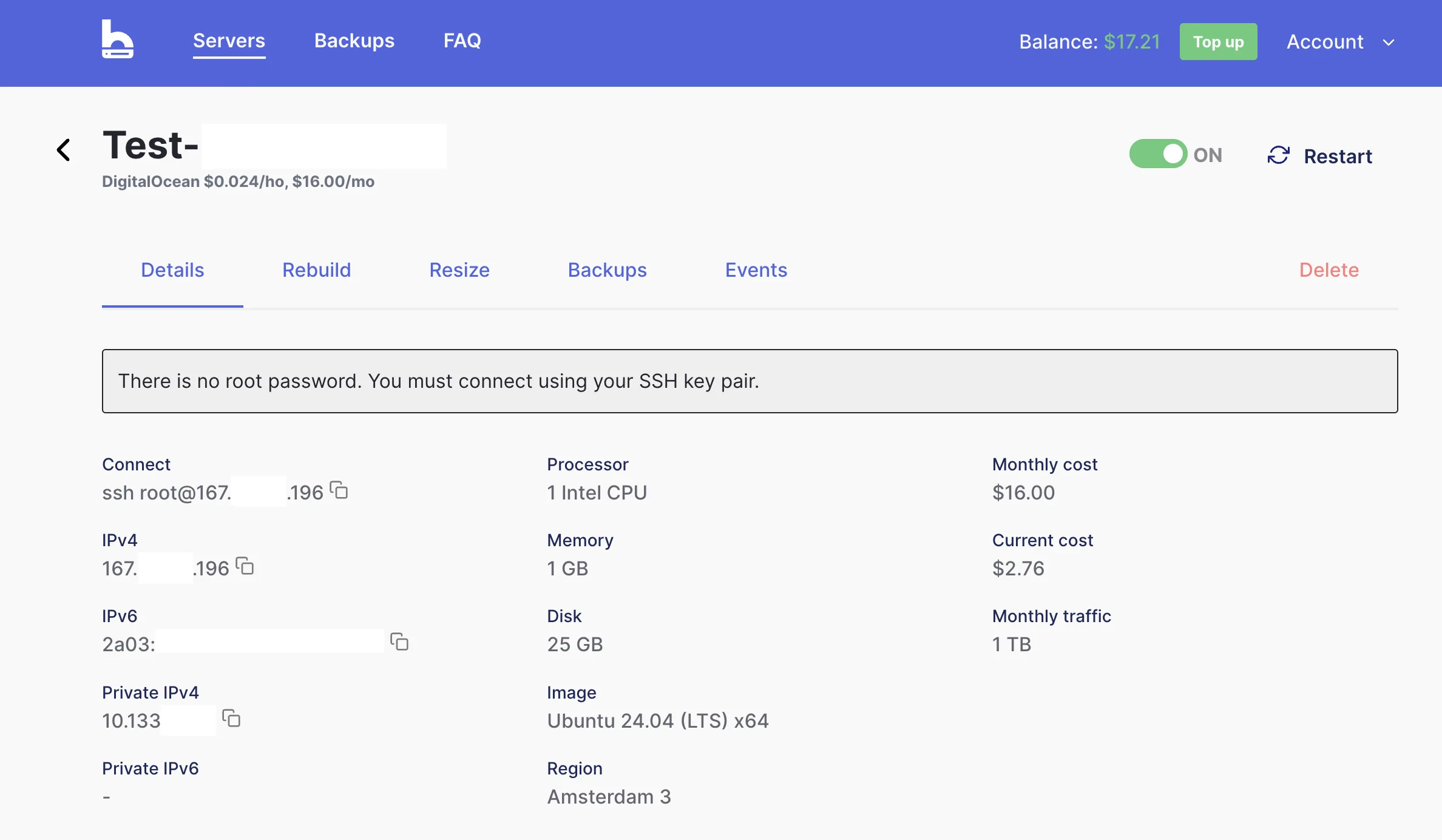Expand the Account dropdown chevron
Image resolution: width=1442 pixels, height=840 pixels.
(x=1389, y=42)
